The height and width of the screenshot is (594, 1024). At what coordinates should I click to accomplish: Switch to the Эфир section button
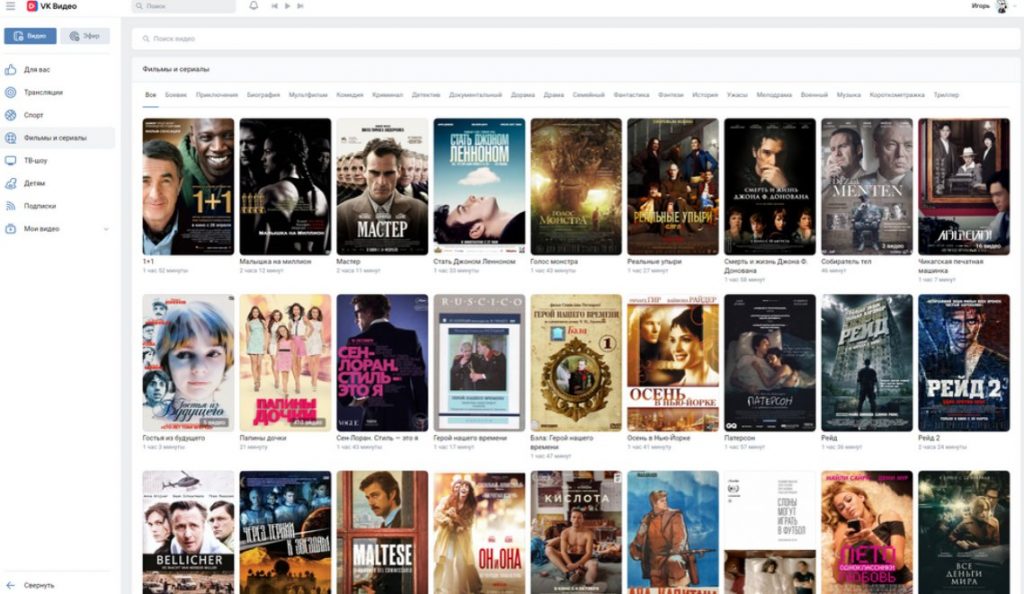[x=85, y=36]
